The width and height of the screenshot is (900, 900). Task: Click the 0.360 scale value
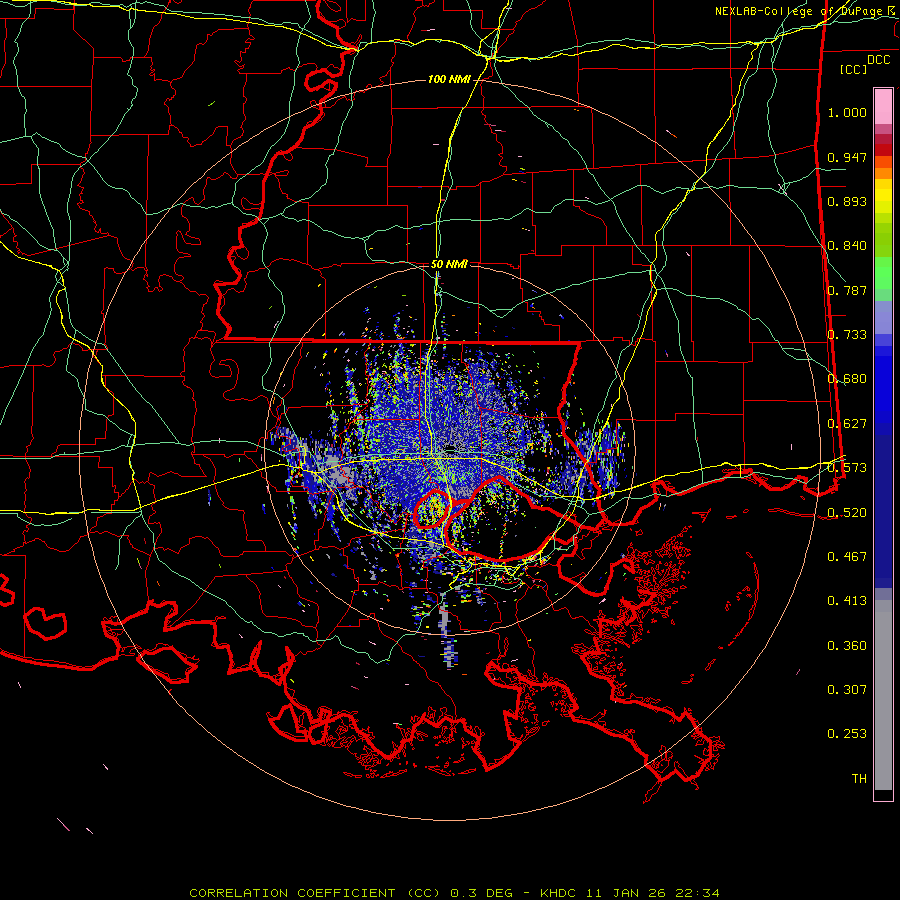[x=847, y=646]
